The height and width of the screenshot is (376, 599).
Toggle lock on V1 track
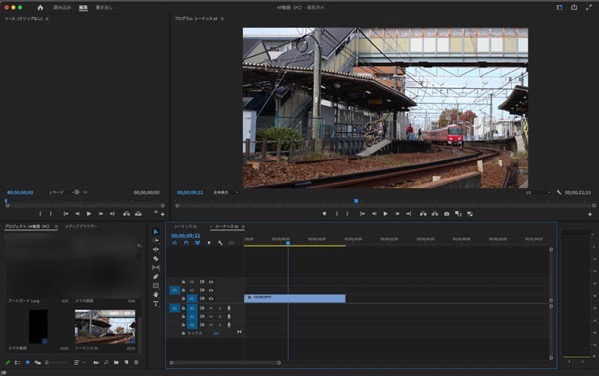(183, 299)
